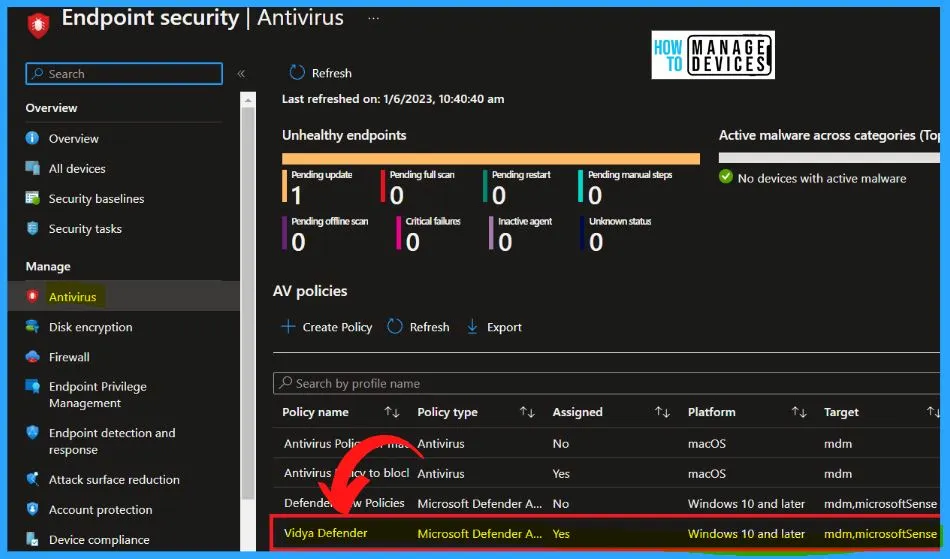950x559 pixels.
Task: Click the Critical failures count
Action: 413,242
